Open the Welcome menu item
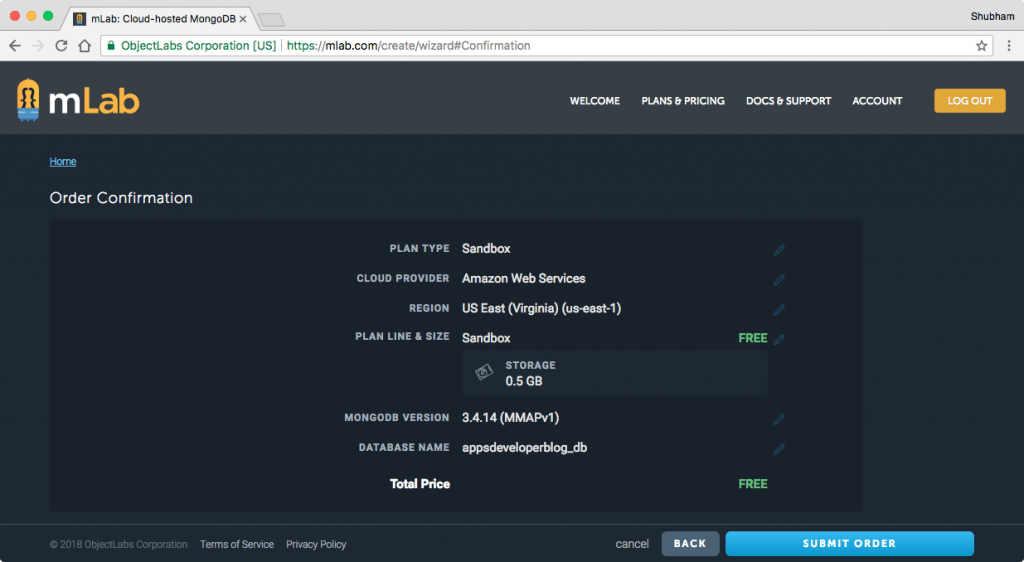The image size is (1024, 562). (x=594, y=101)
